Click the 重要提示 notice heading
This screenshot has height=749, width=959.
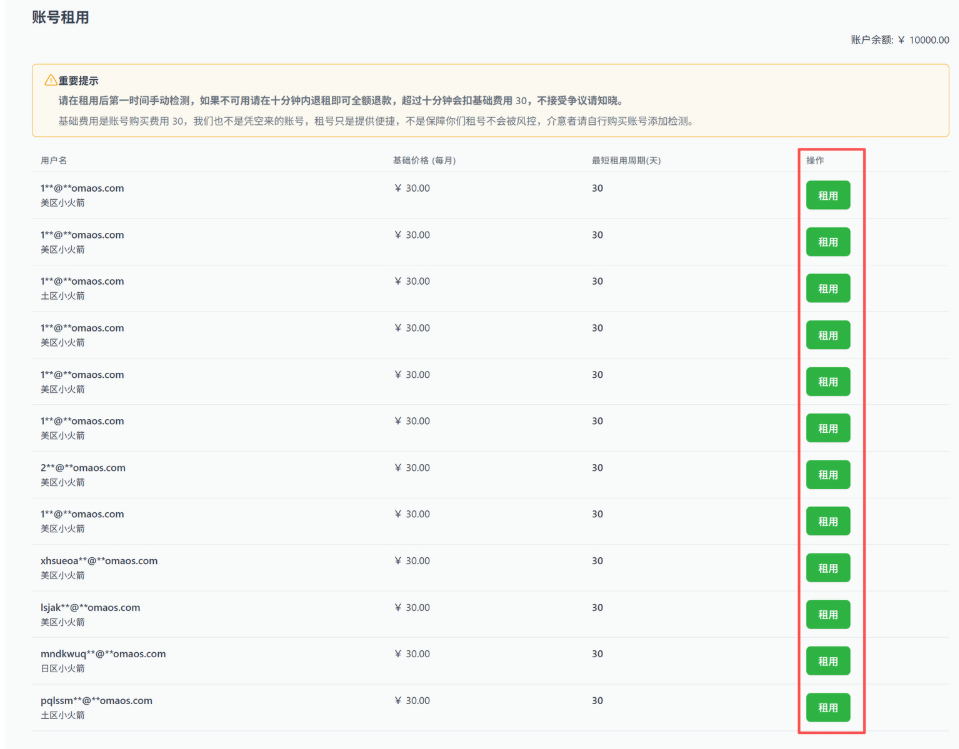(78, 81)
